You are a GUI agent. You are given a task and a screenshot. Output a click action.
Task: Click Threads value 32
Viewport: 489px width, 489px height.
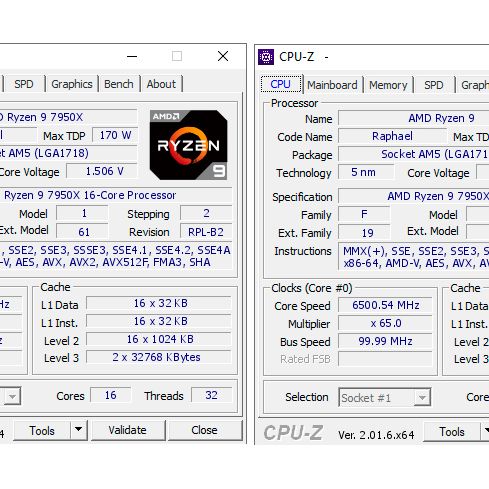(x=212, y=395)
